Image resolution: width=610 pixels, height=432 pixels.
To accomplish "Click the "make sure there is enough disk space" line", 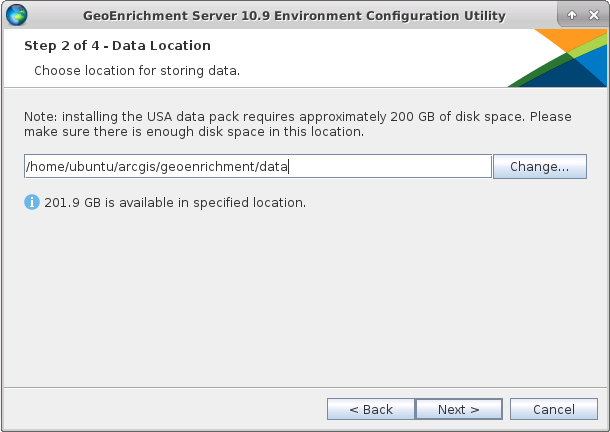I will (193, 132).
